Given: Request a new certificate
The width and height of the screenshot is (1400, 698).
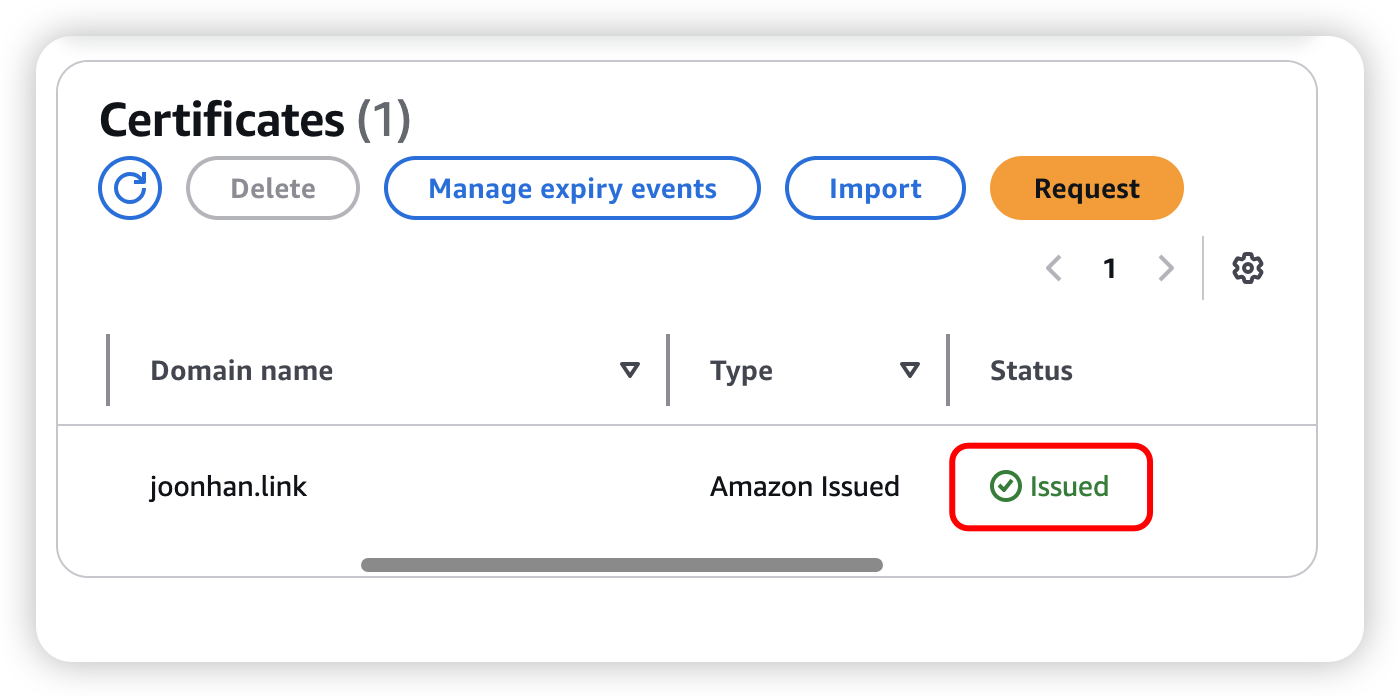Looking at the screenshot, I should (1086, 188).
